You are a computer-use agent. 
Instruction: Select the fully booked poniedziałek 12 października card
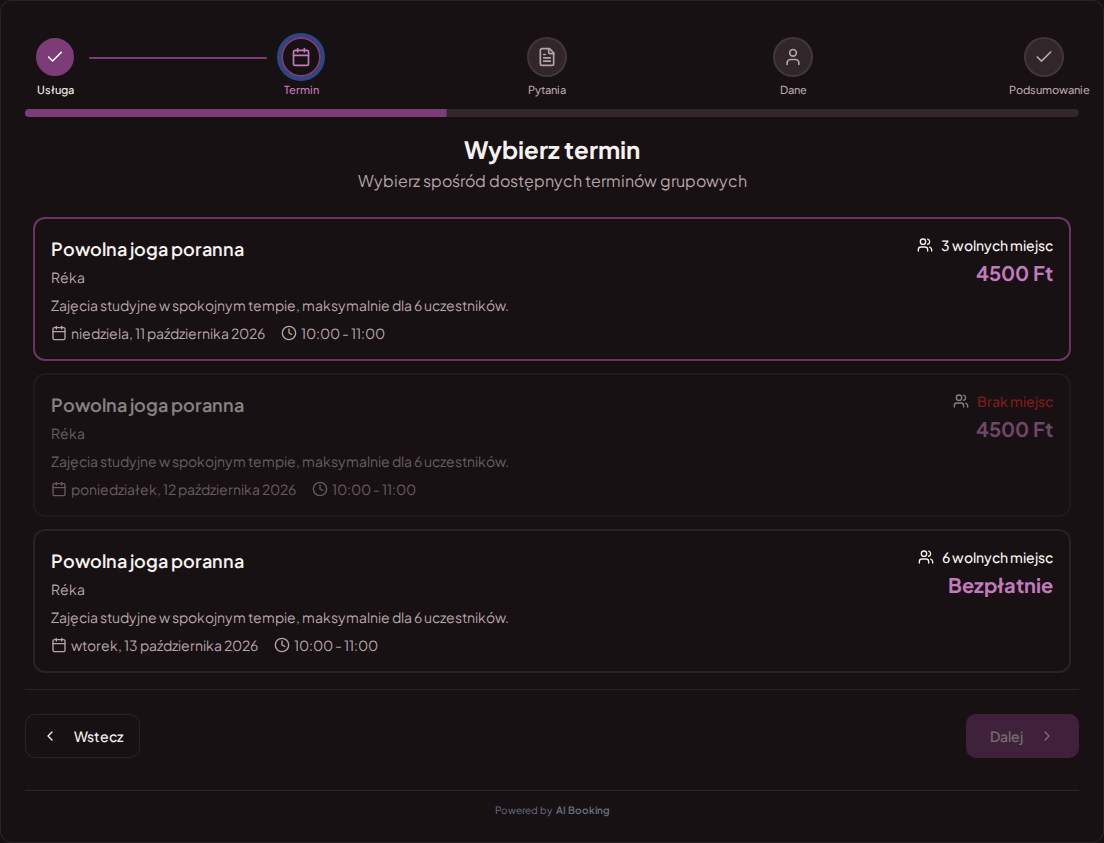[552, 445]
